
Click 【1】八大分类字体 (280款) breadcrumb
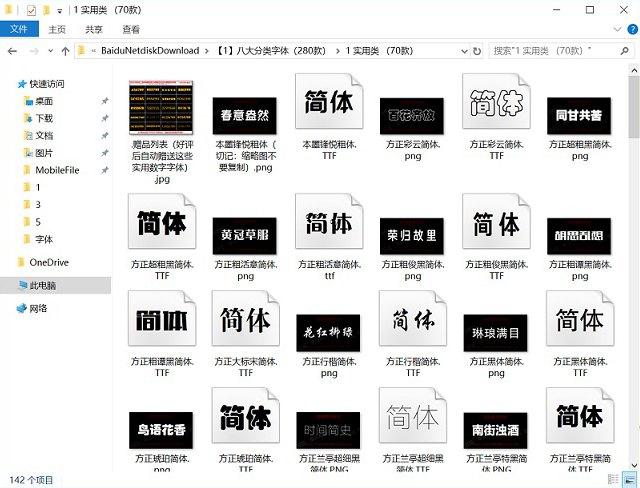tap(272, 51)
